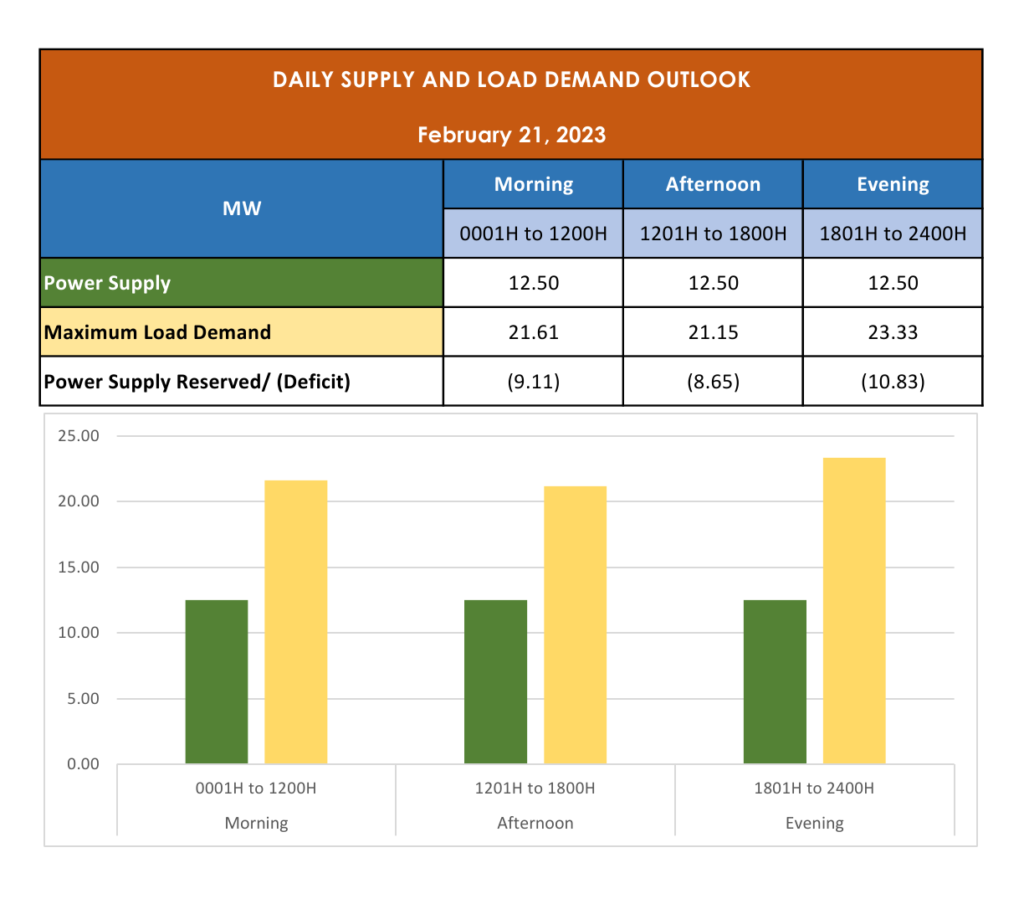Click the (8.65) afternoon deficit cell
The height and width of the screenshot is (904, 1024).
(713, 381)
